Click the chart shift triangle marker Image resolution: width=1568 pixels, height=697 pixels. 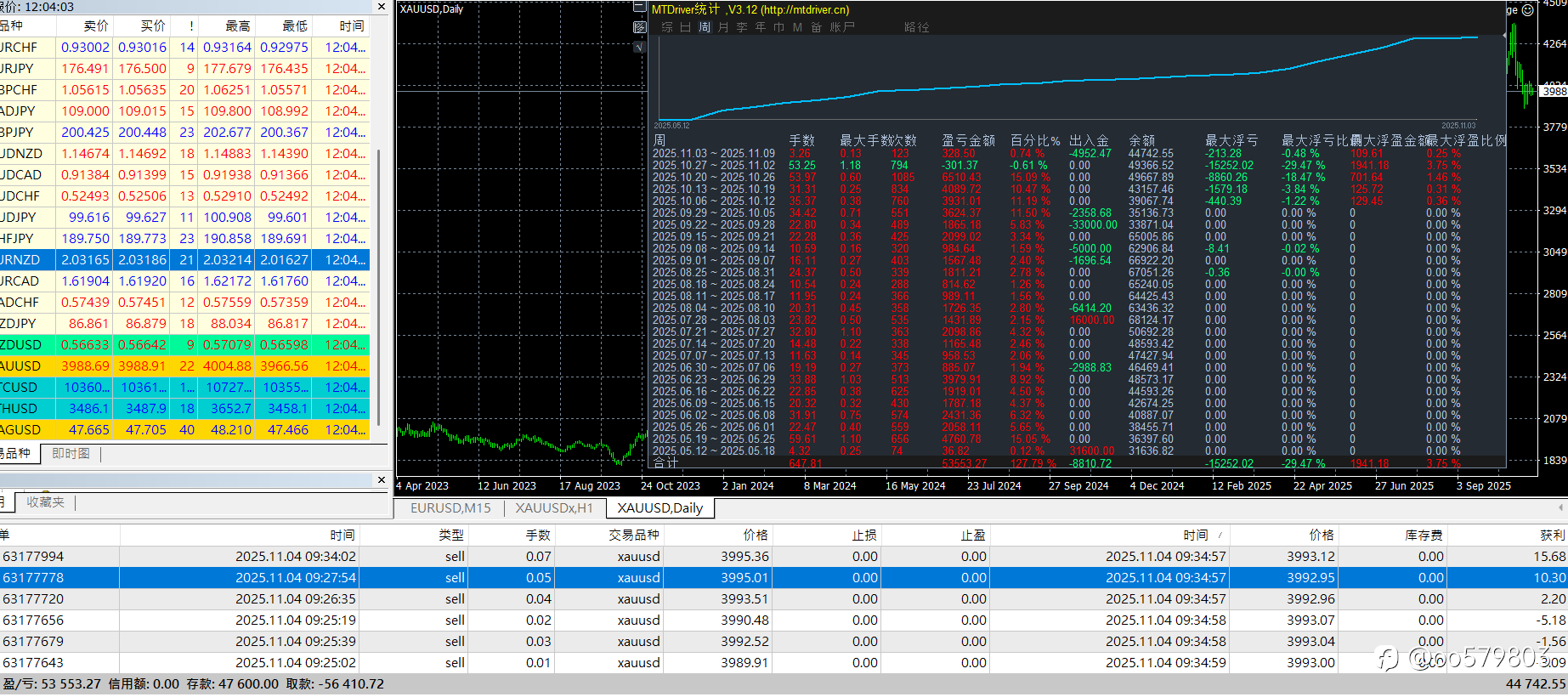pyautogui.click(x=1504, y=36)
